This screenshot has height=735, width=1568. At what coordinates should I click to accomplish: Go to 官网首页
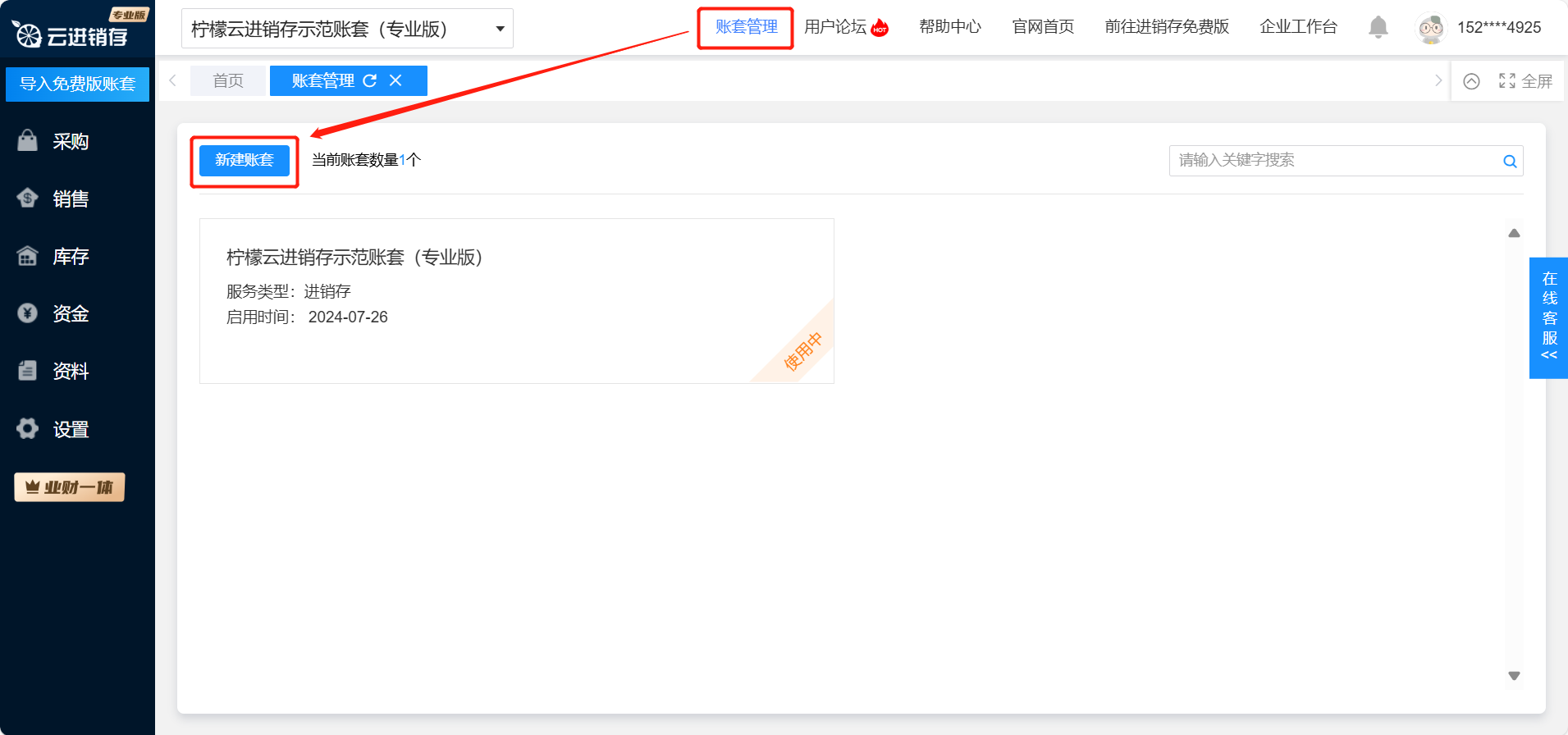pos(1043,27)
